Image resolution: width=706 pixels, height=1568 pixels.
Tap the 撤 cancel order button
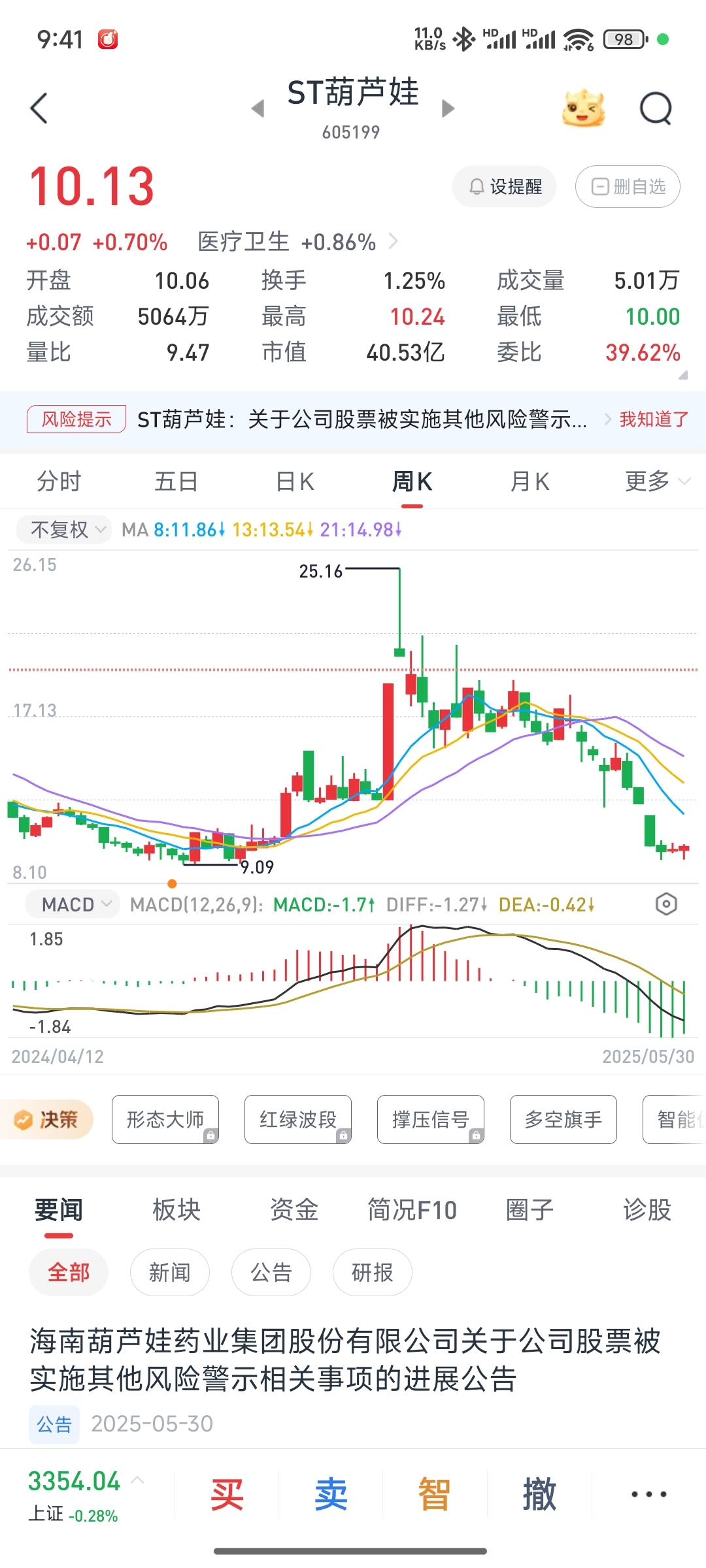coord(539,1494)
